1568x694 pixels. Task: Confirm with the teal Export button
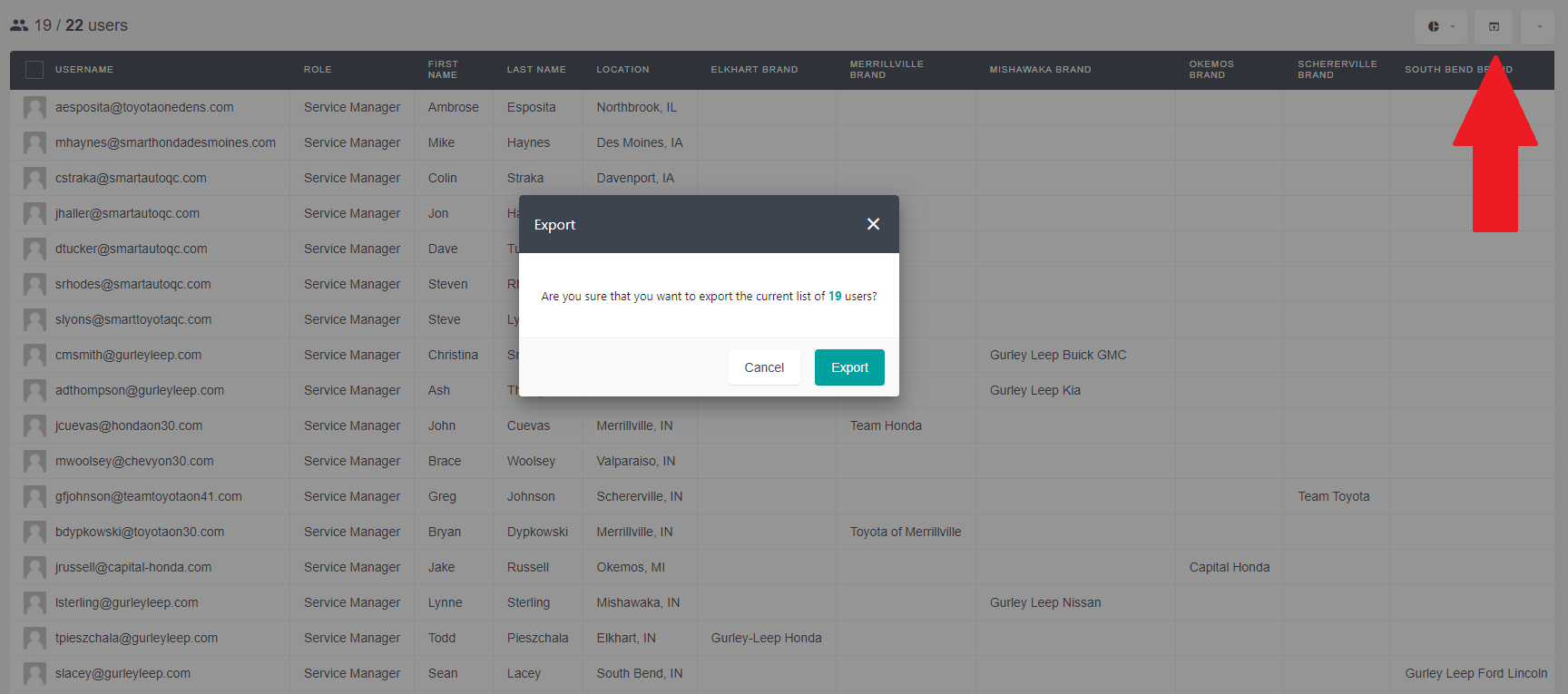(849, 367)
